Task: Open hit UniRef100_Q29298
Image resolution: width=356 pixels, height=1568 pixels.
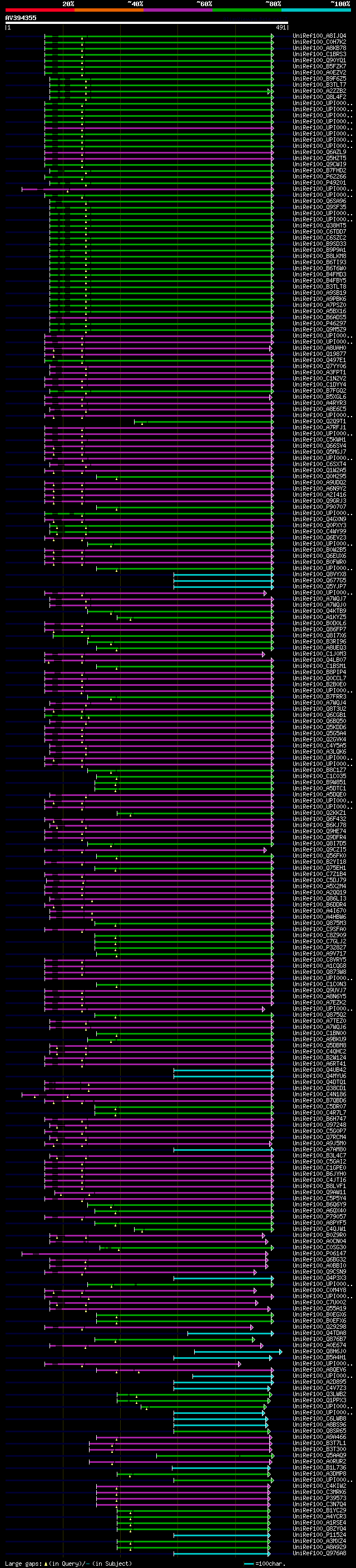Action: pyautogui.click(x=319, y=1327)
